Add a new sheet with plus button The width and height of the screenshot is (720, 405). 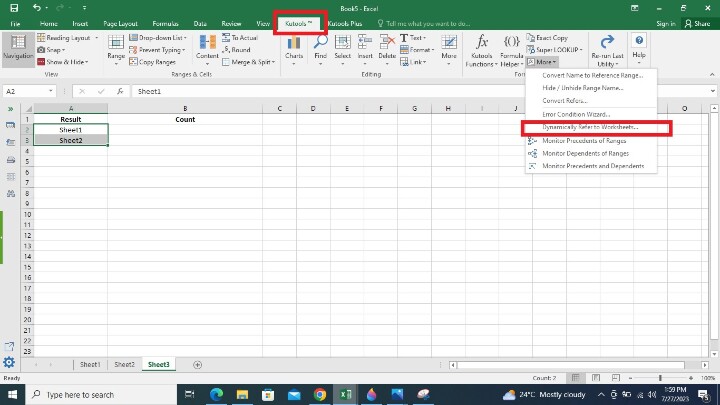[197, 365]
